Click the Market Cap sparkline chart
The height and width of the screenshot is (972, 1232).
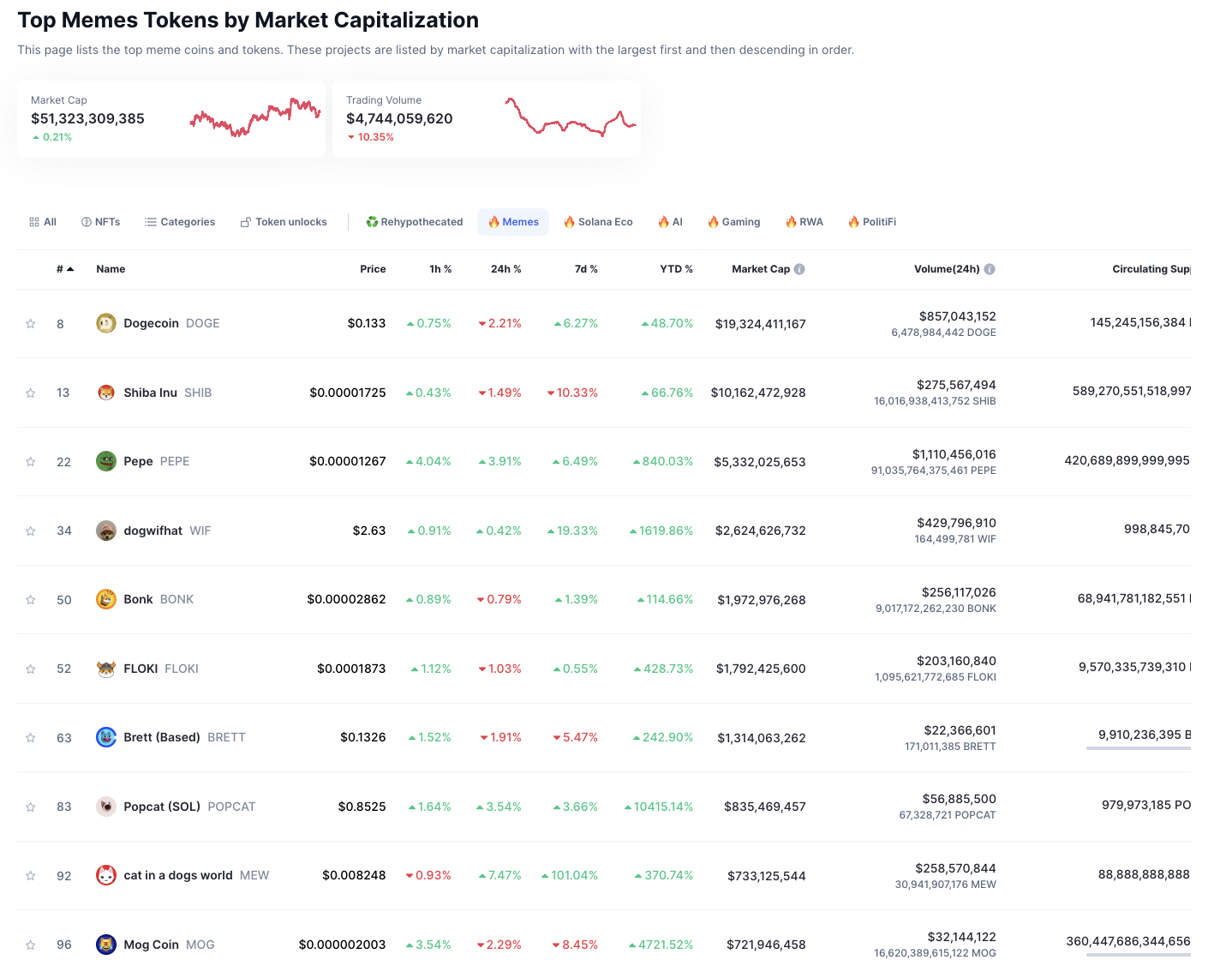(x=254, y=118)
